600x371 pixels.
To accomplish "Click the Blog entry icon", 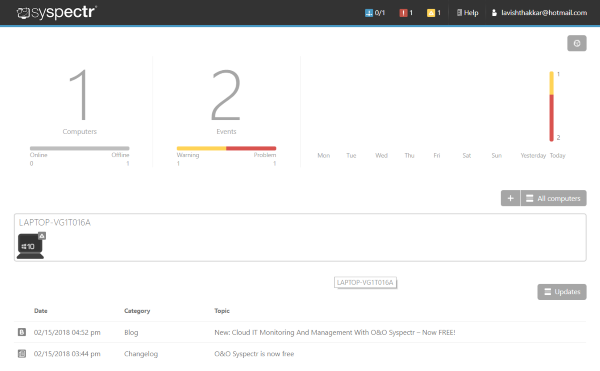I will pos(22,332).
